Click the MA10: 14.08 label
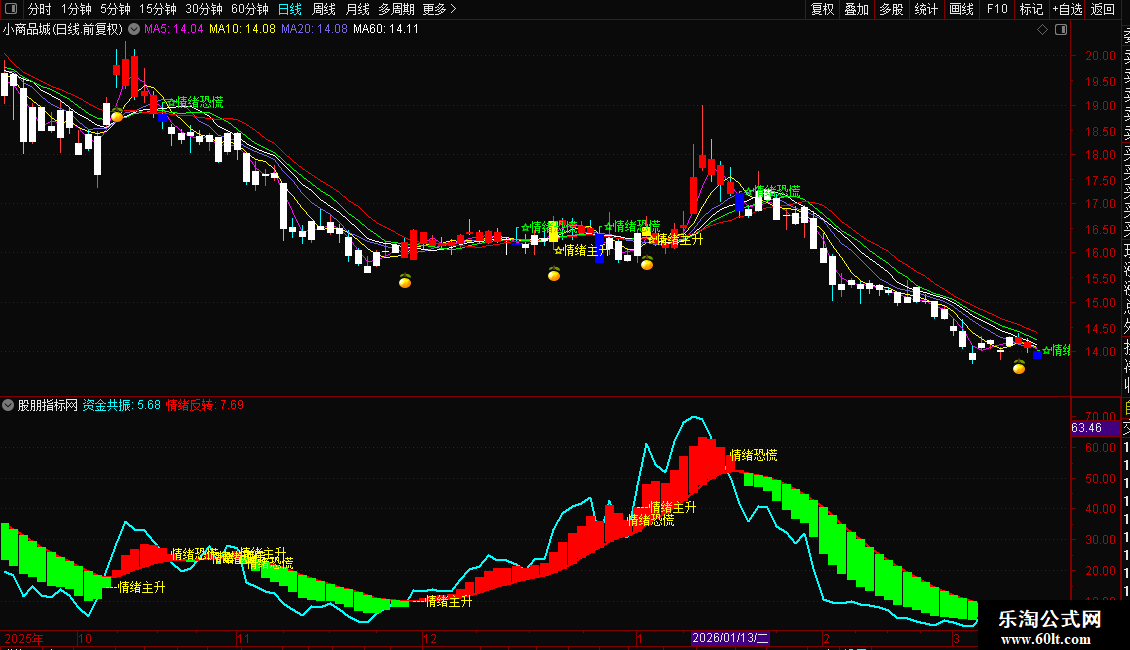The image size is (1130, 650). click(242, 30)
